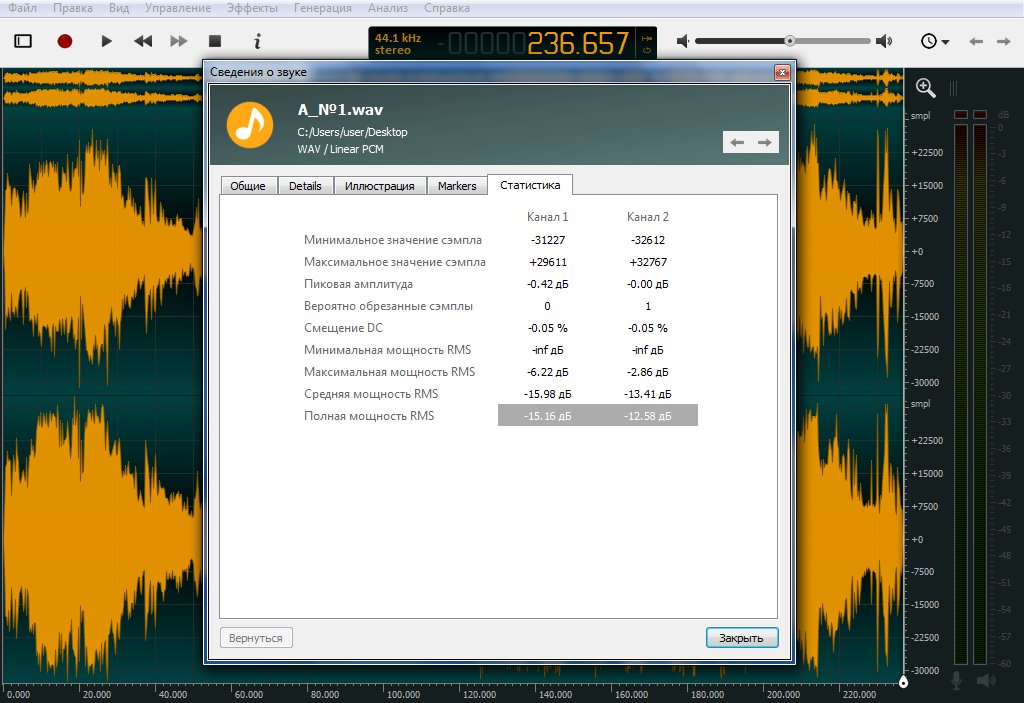Switch to the Общие tab
The height and width of the screenshot is (703, 1024).
(248, 186)
